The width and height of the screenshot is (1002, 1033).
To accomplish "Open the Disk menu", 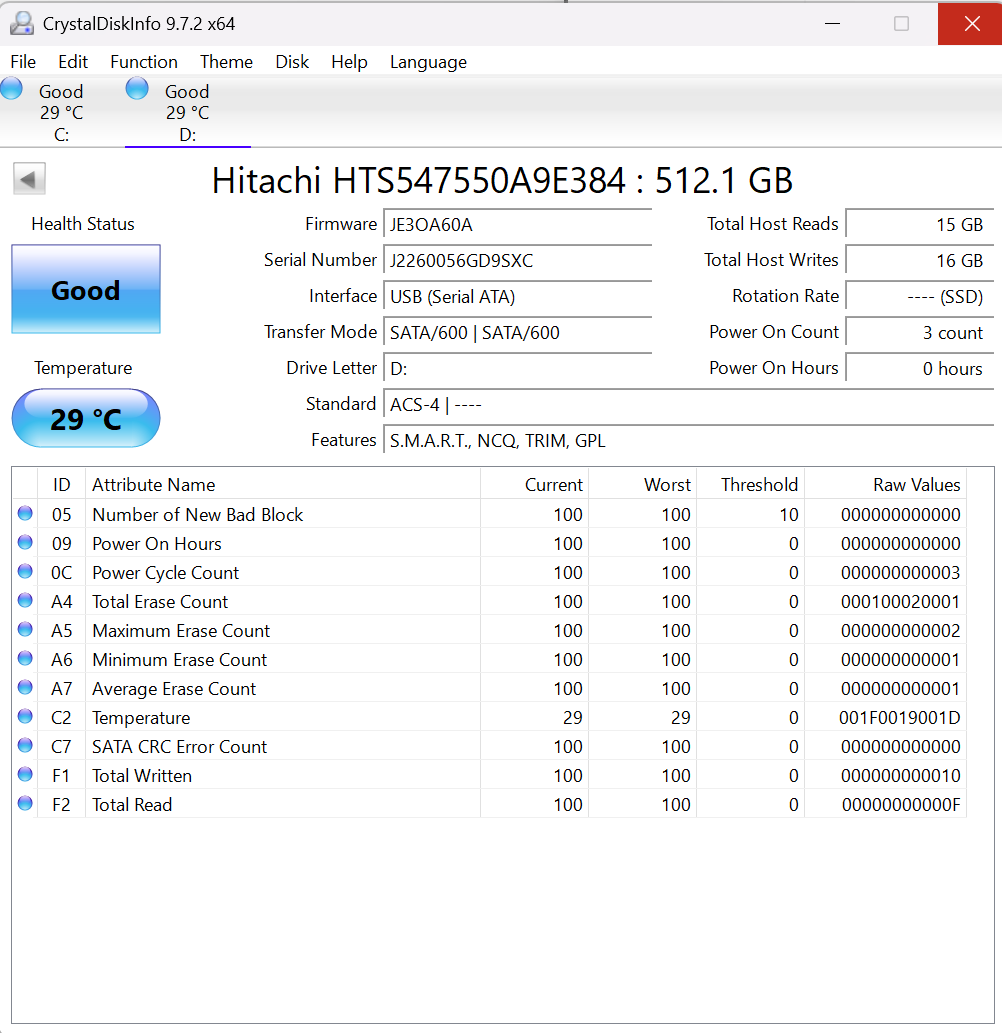I will (292, 62).
